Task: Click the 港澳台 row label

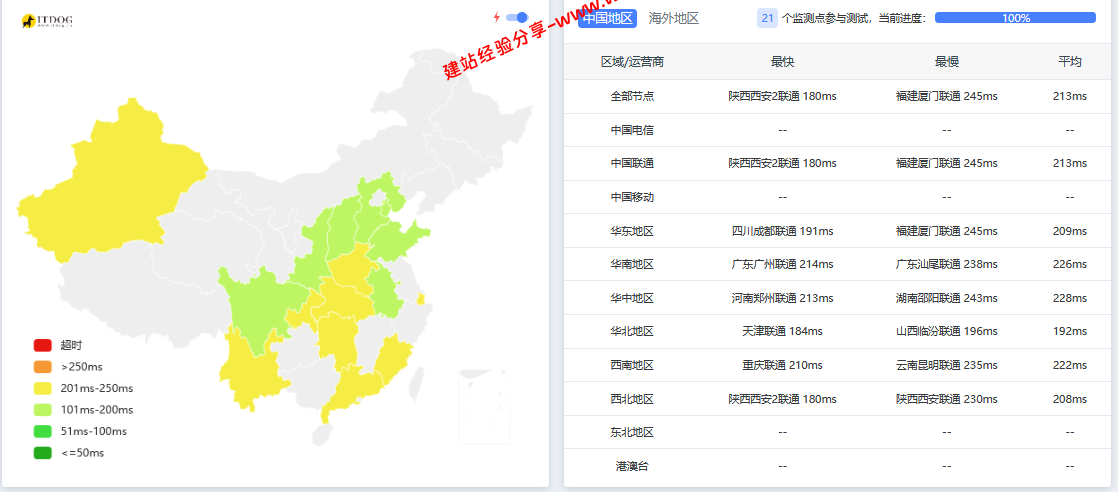Action: (x=632, y=466)
